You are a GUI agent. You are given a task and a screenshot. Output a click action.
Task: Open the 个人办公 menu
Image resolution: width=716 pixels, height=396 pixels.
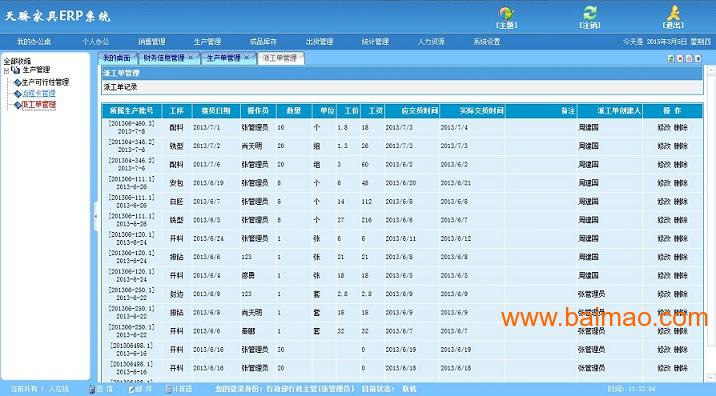95,42
